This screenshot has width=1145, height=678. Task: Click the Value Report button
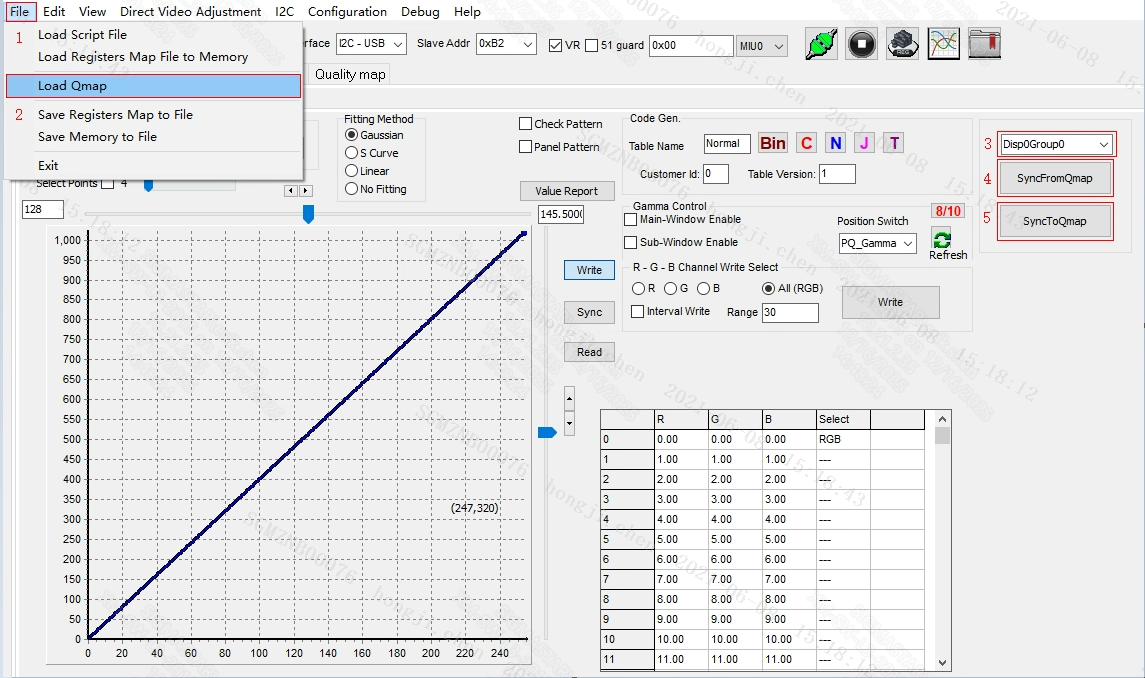coord(566,191)
